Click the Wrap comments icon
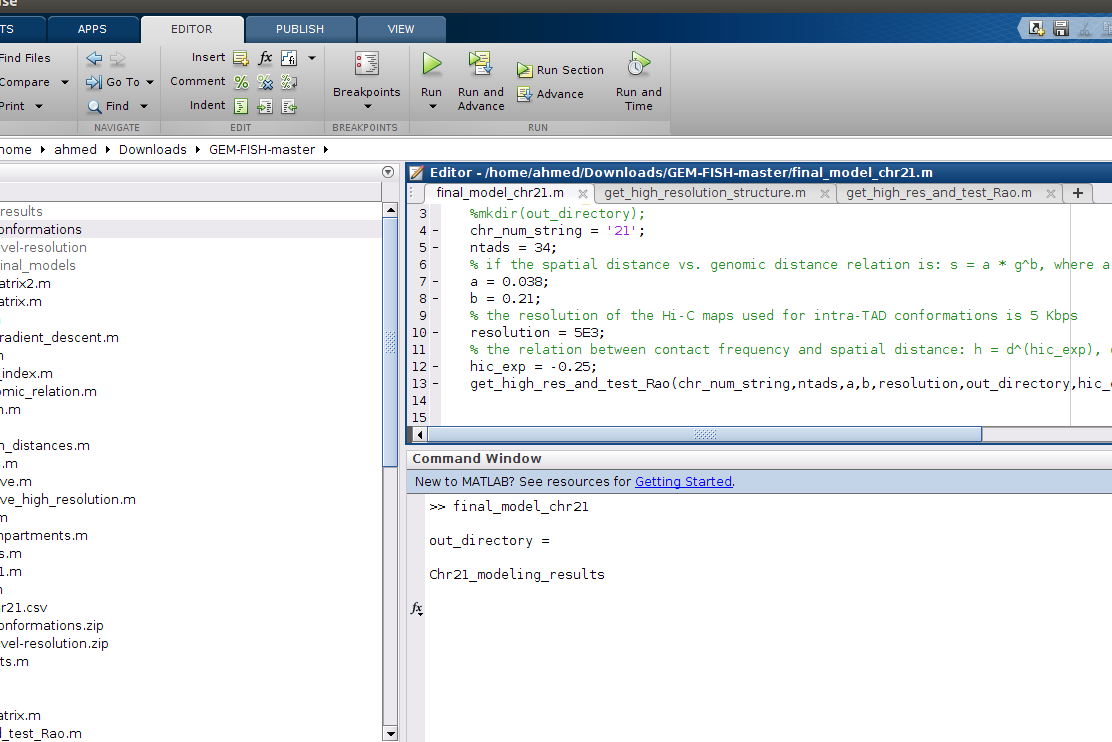Image resolution: width=1112 pixels, height=742 pixels. pyautogui.click(x=289, y=82)
